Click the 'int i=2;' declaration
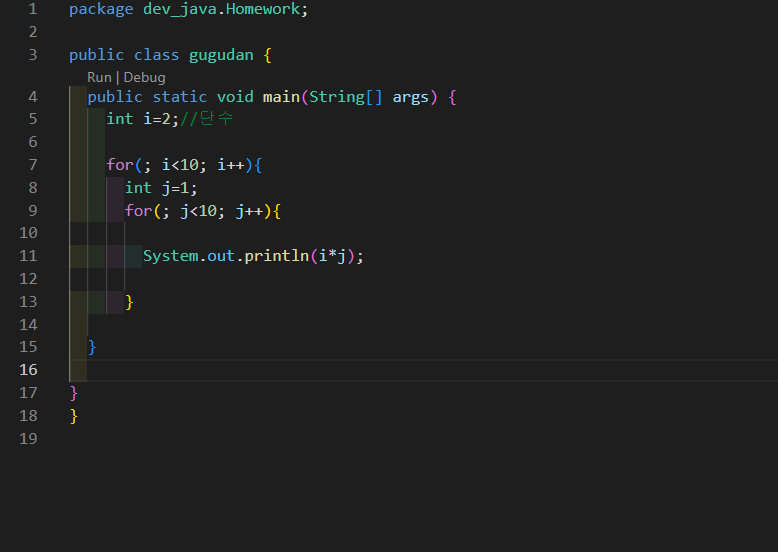Screen dimensions: 778x552 tap(142, 119)
